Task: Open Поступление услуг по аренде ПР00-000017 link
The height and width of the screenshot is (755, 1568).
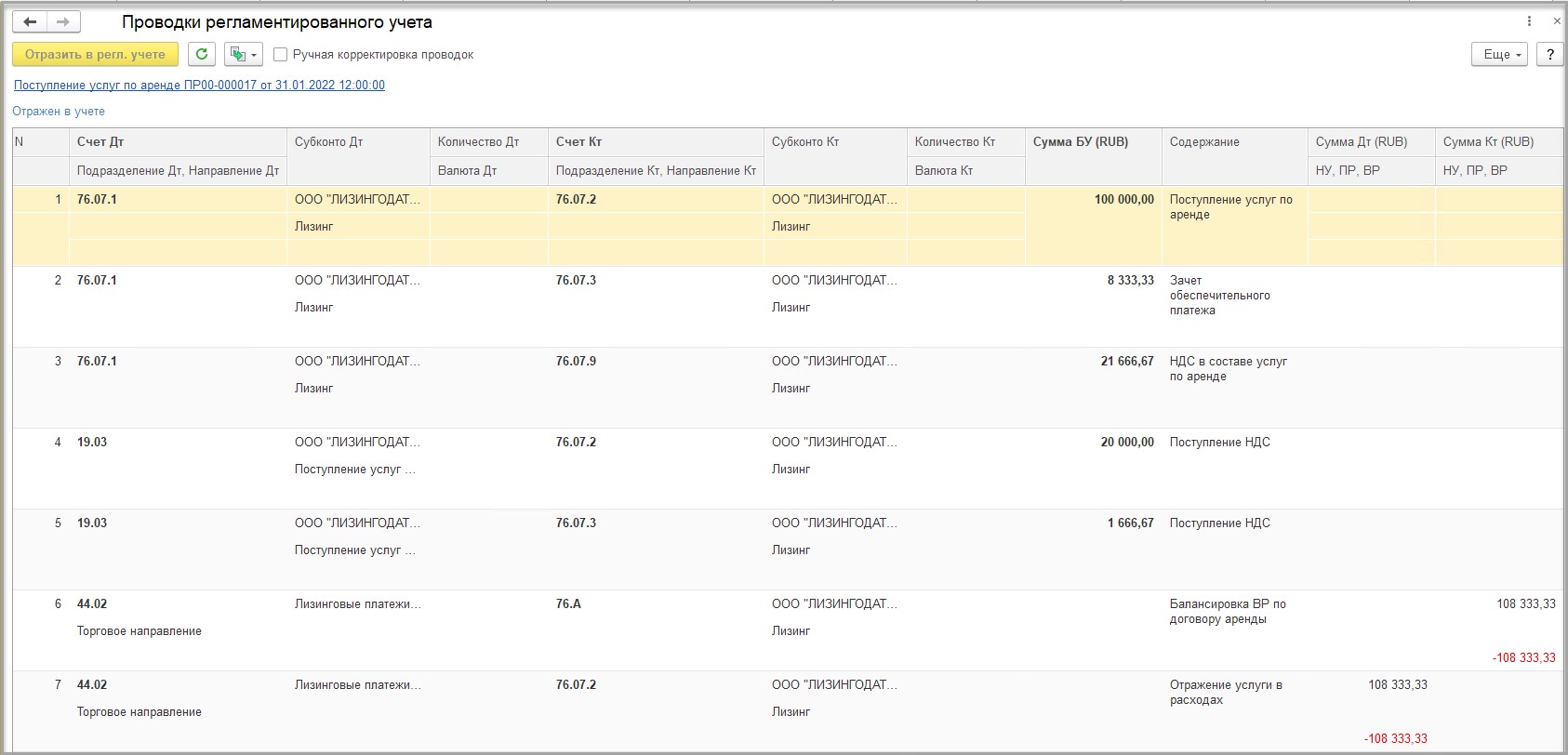Action: pyautogui.click(x=199, y=85)
